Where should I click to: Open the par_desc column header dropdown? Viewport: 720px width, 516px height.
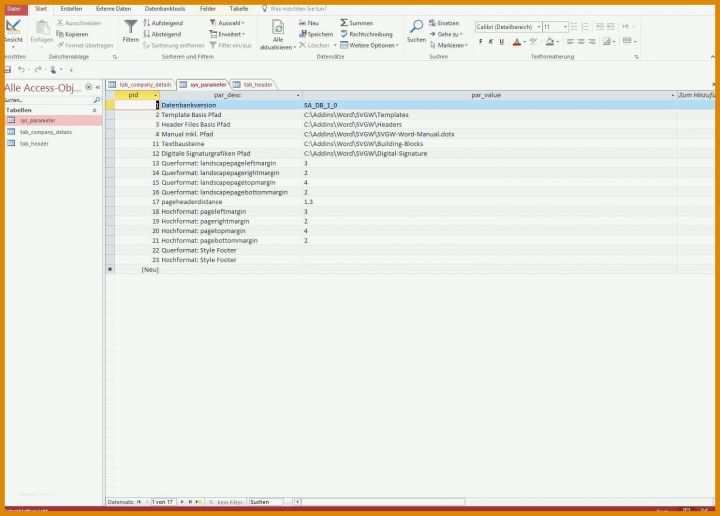click(298, 95)
